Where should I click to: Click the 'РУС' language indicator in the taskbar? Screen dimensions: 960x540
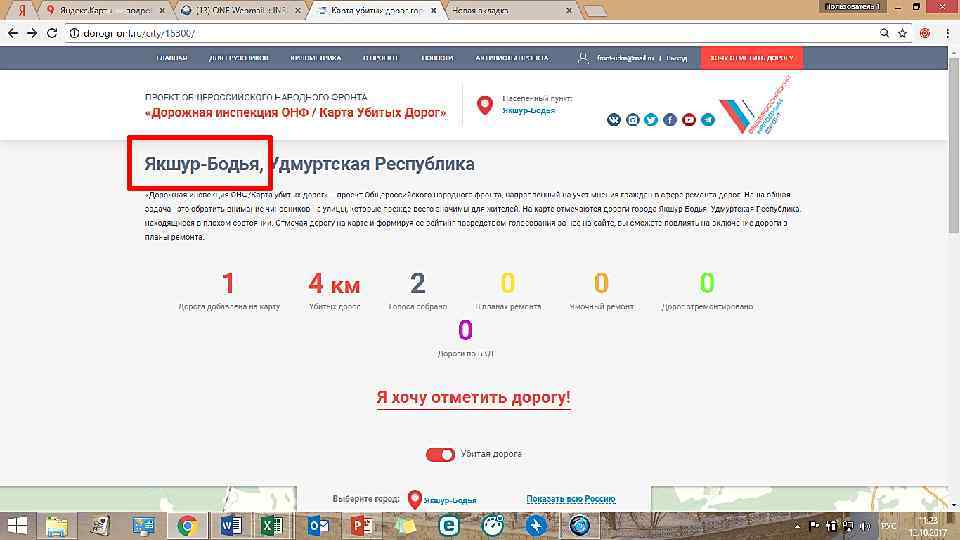(888, 527)
